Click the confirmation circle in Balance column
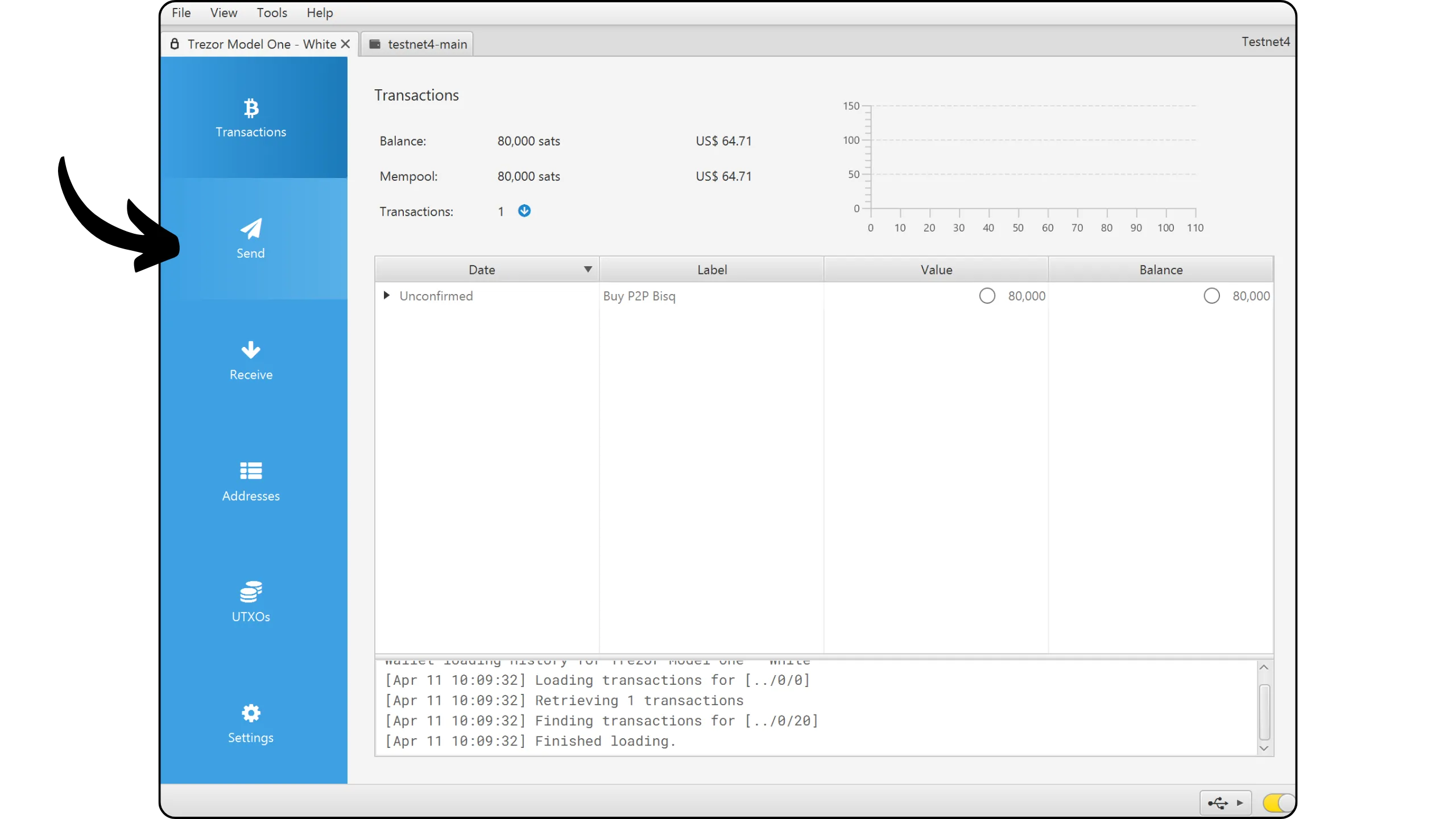This screenshot has height=819, width=1456. pyautogui.click(x=1211, y=296)
